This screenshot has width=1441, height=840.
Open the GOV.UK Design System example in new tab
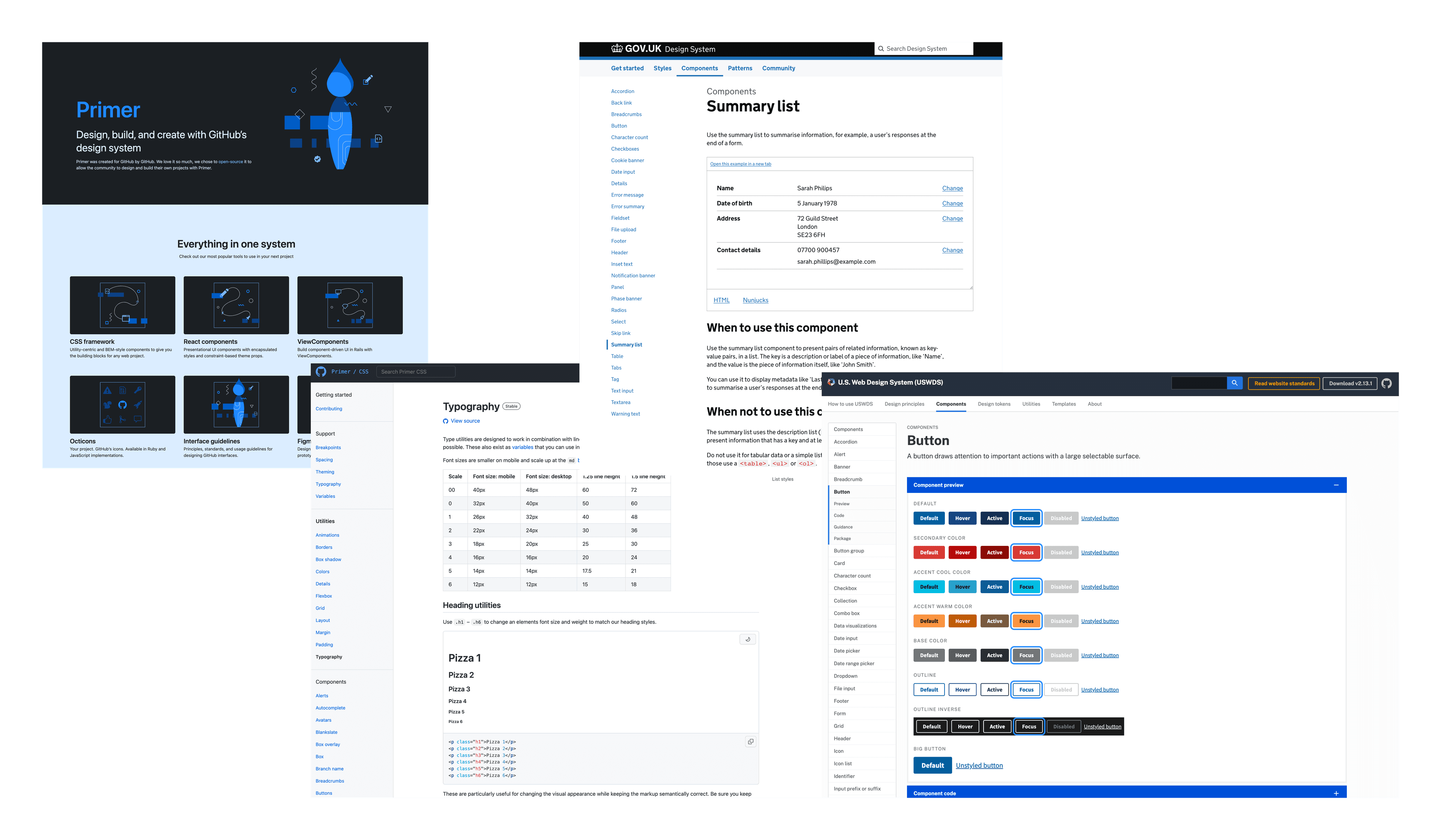coord(740,164)
